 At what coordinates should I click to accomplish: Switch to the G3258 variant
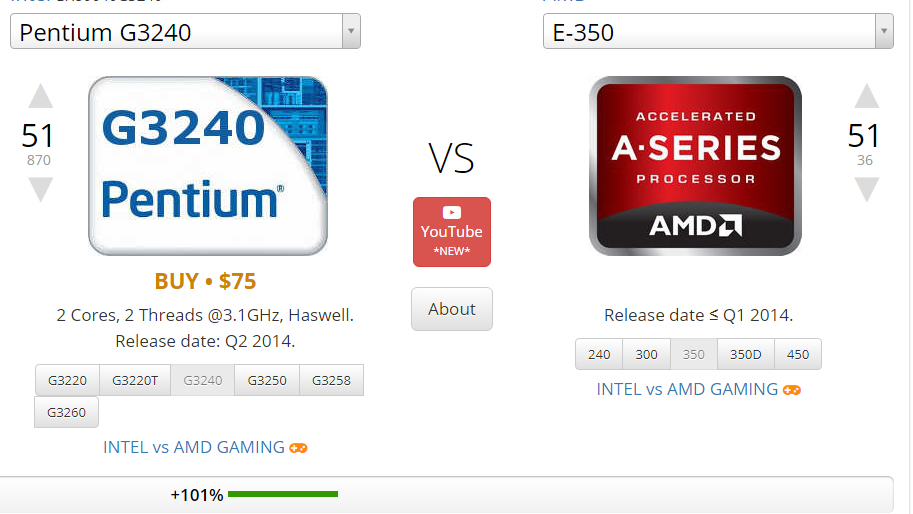331,380
